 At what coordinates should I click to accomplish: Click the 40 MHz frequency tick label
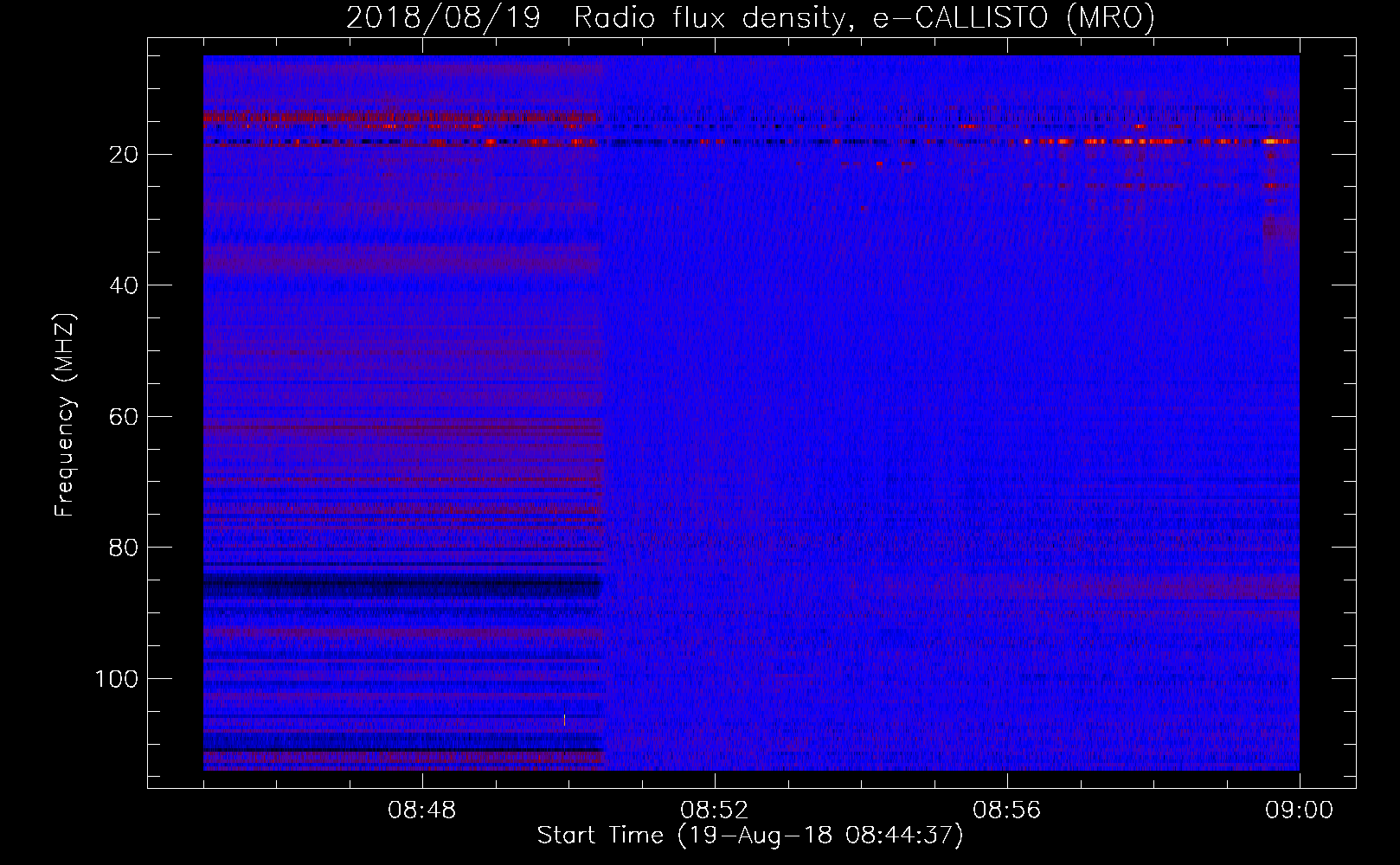(x=124, y=285)
